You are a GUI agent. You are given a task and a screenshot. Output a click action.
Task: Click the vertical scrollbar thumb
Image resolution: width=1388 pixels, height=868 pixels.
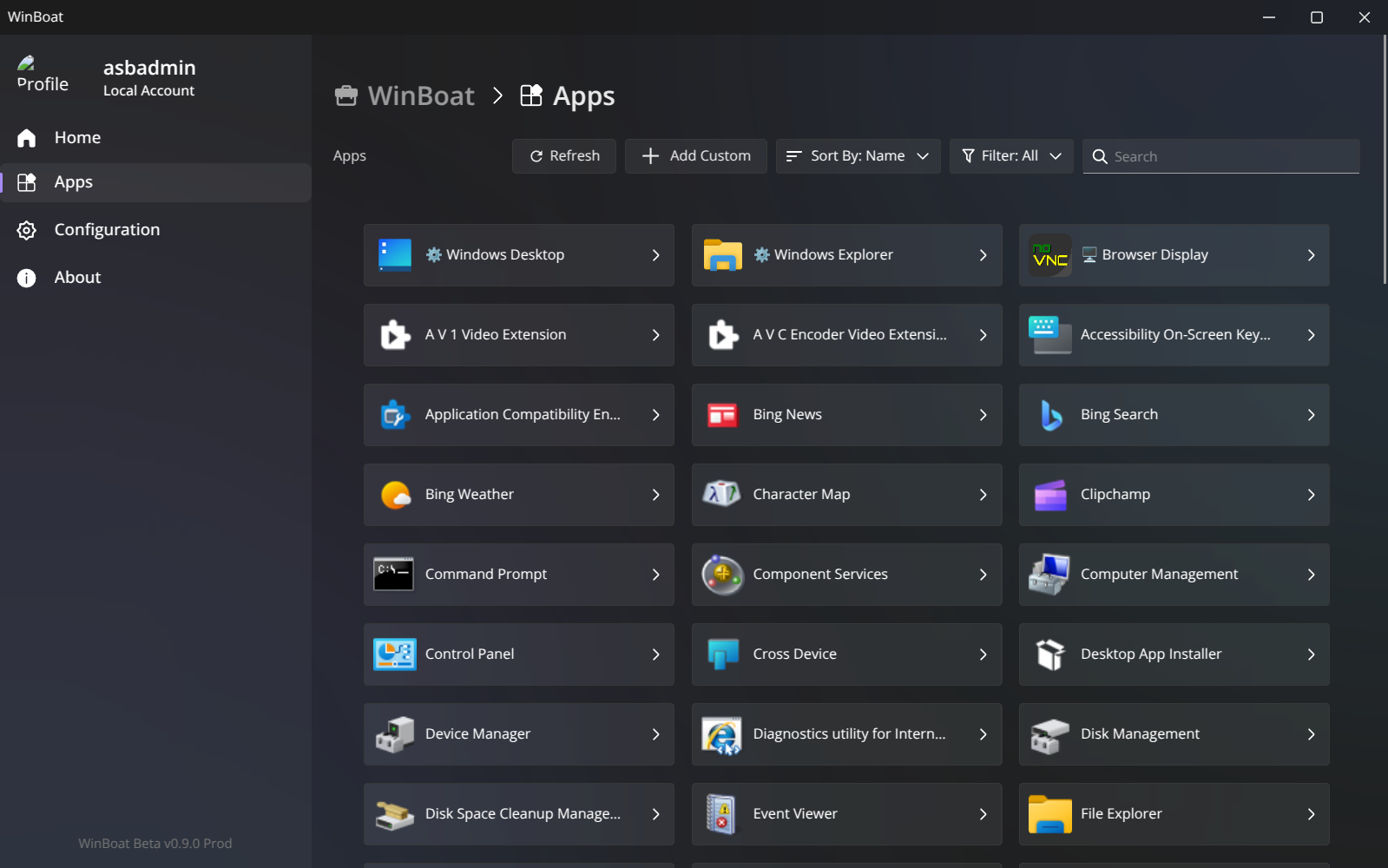point(1385,159)
